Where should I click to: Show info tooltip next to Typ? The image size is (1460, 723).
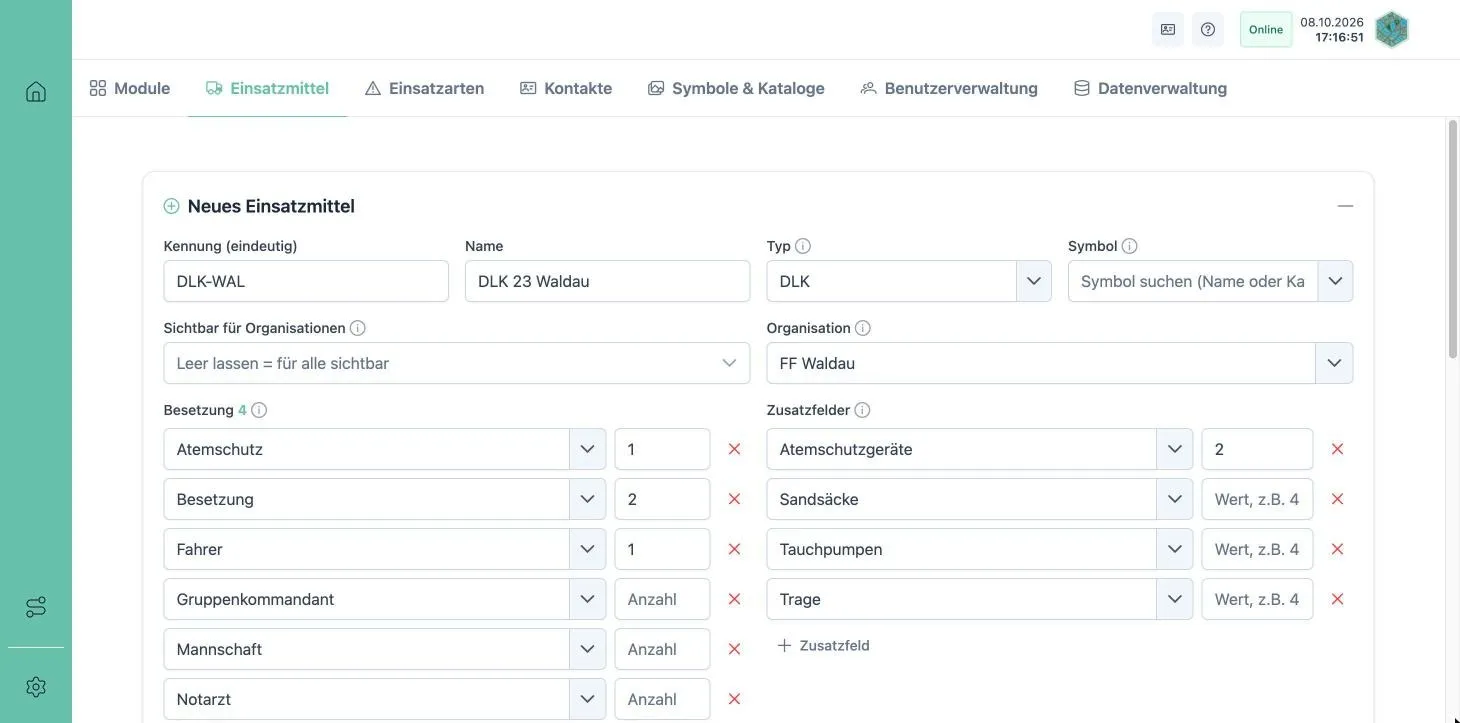(x=803, y=246)
